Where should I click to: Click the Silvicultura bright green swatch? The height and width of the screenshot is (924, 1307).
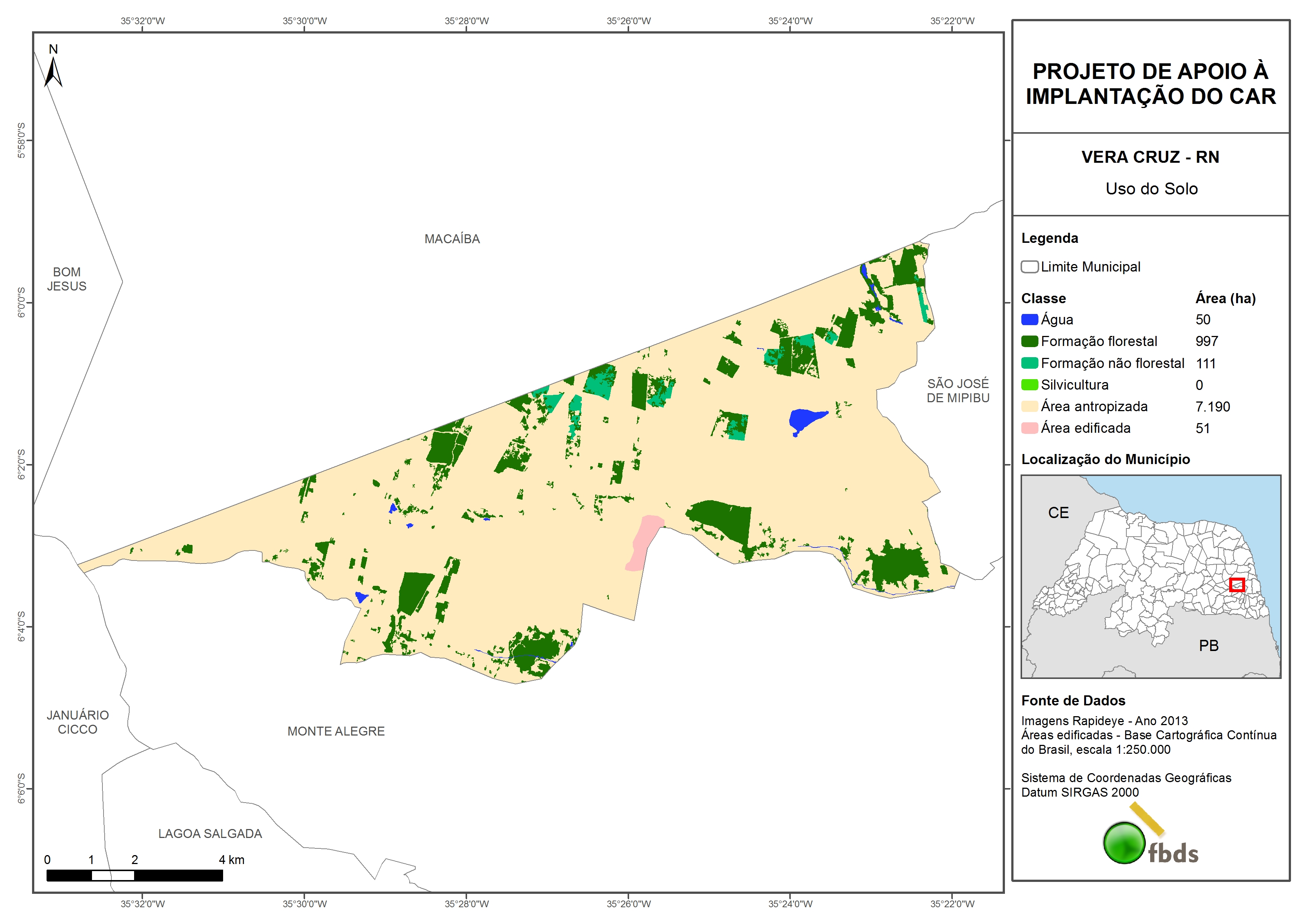click(1029, 385)
